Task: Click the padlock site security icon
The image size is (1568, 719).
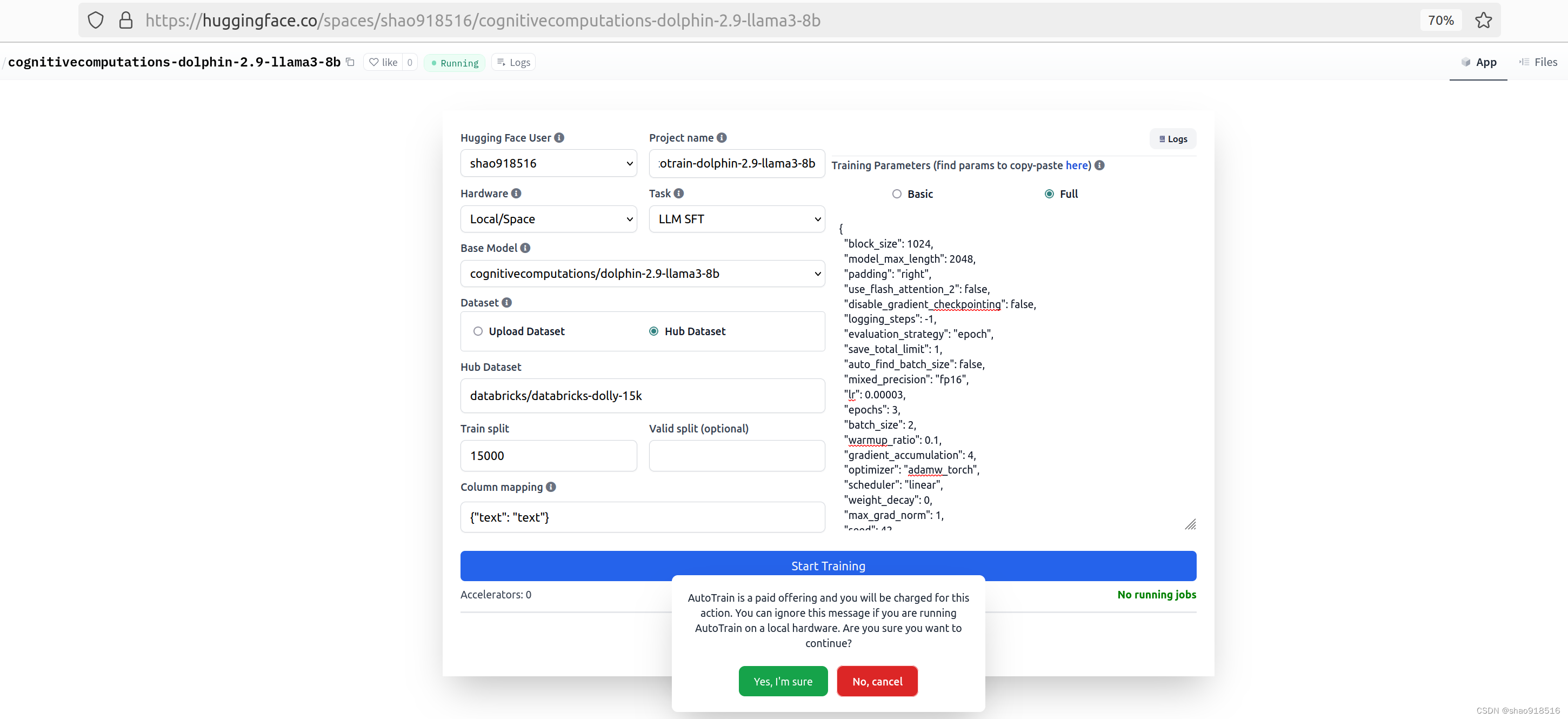Action: [125, 20]
